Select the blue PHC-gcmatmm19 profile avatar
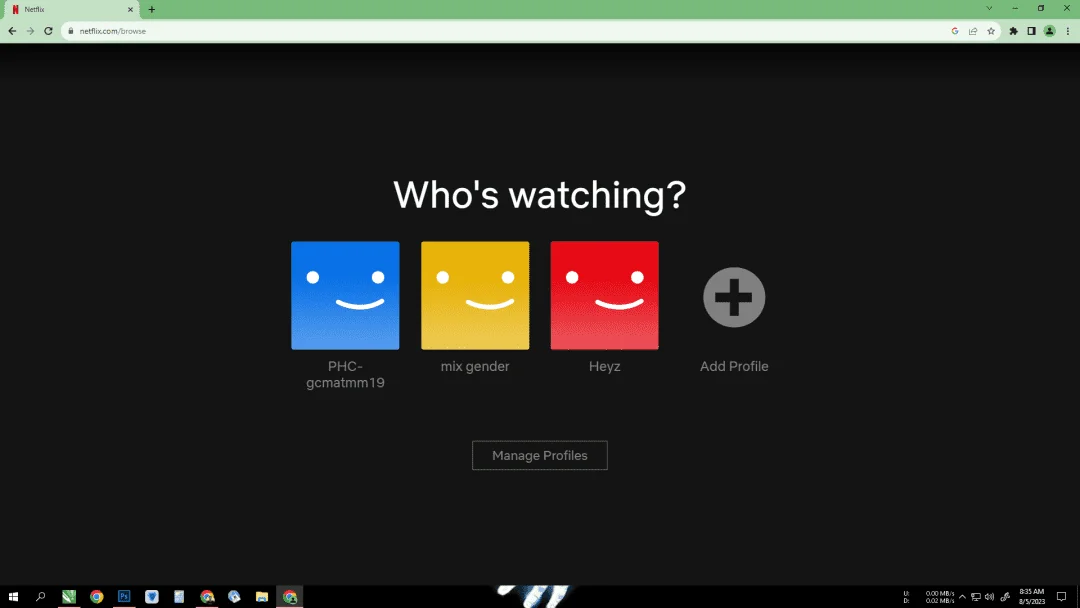This screenshot has width=1080, height=608. tap(345, 295)
